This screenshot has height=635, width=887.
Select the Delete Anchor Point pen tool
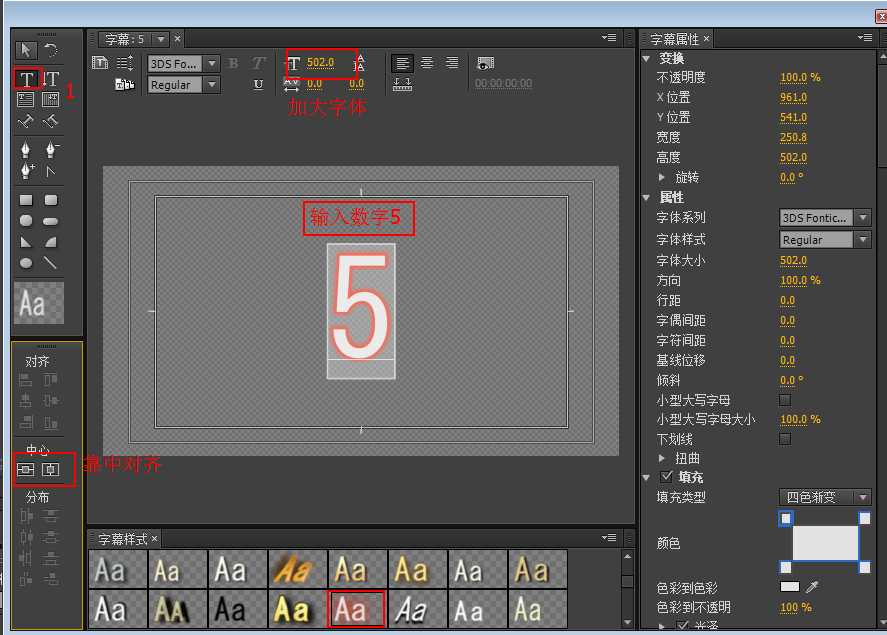click(51, 150)
